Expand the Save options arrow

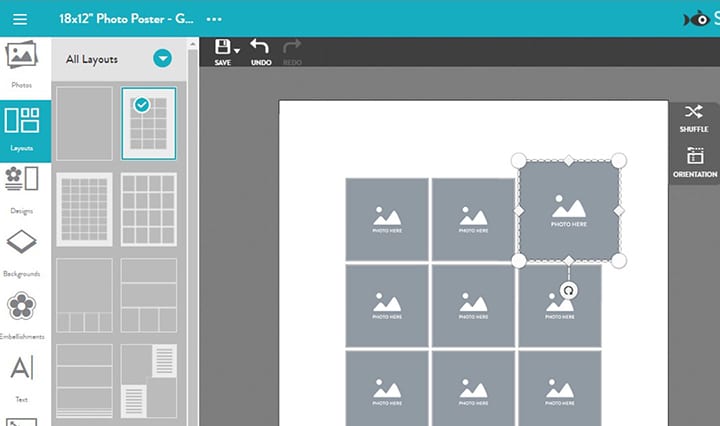coord(237,50)
